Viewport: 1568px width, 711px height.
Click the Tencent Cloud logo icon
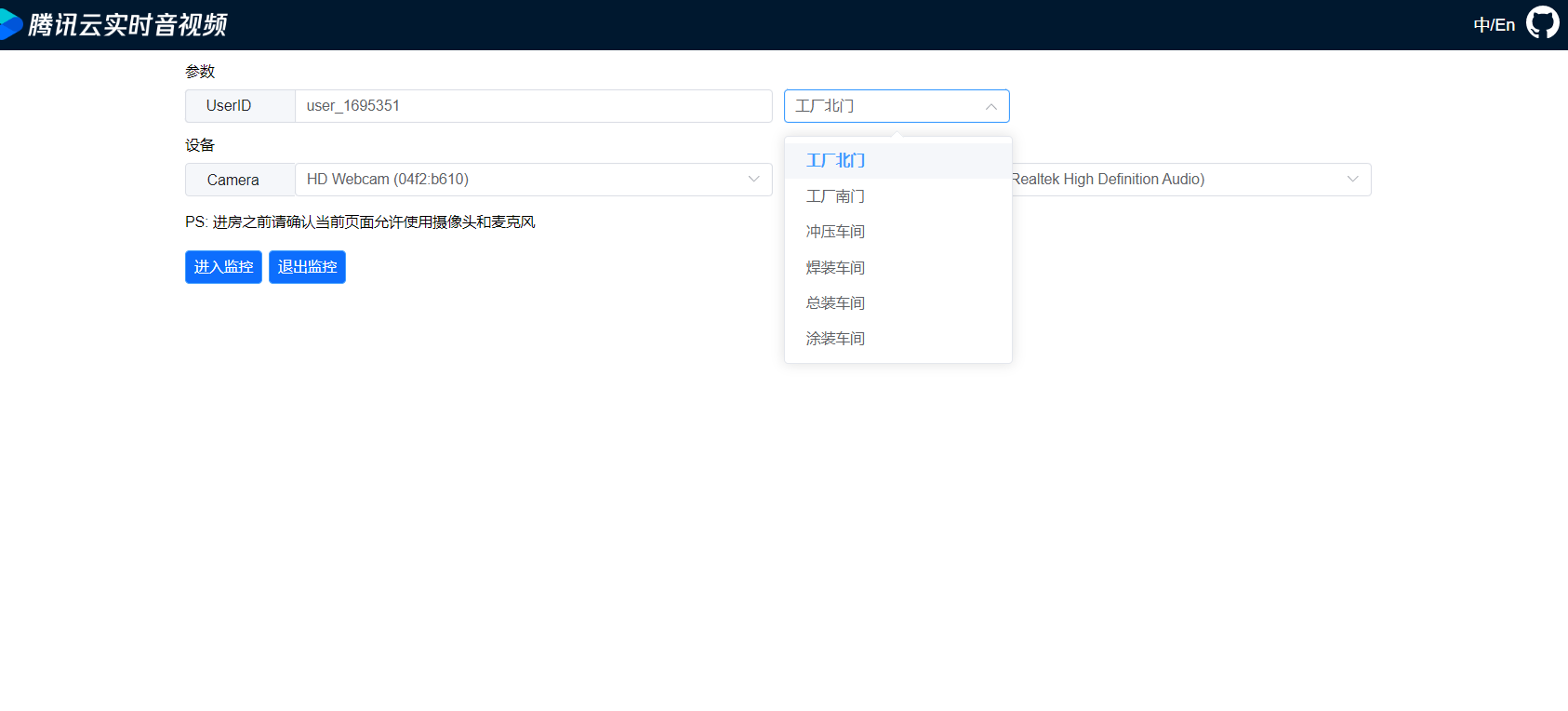pos(10,24)
